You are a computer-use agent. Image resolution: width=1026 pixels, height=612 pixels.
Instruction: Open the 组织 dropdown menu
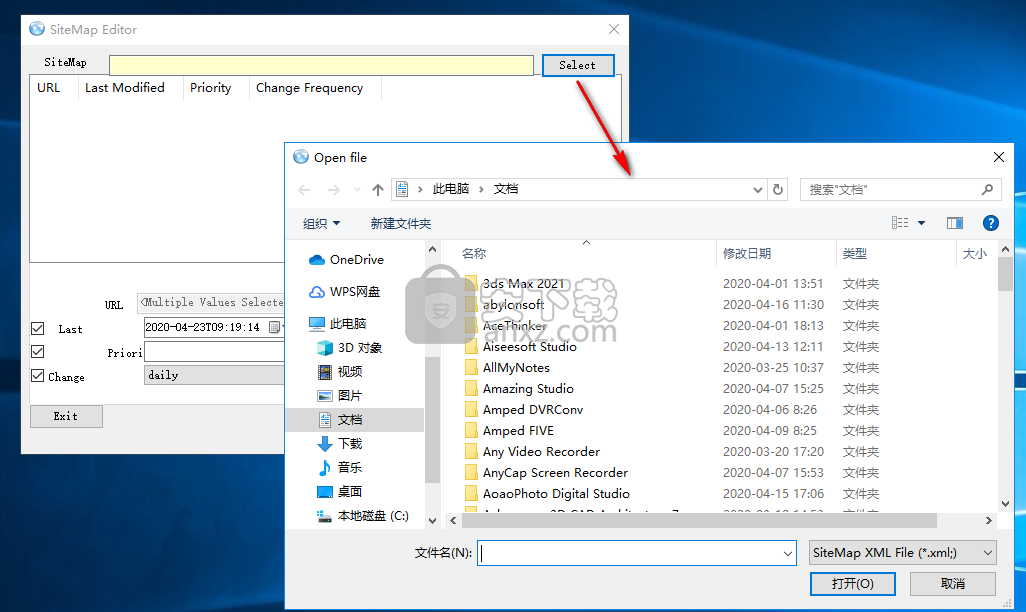pos(321,224)
